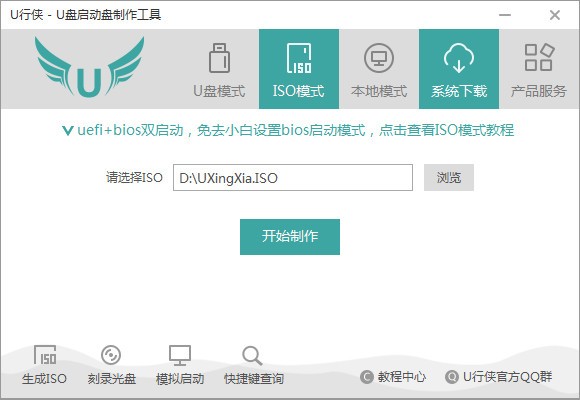
Task: Open the ISO模式教程 tutorial link
Action: tap(289, 130)
